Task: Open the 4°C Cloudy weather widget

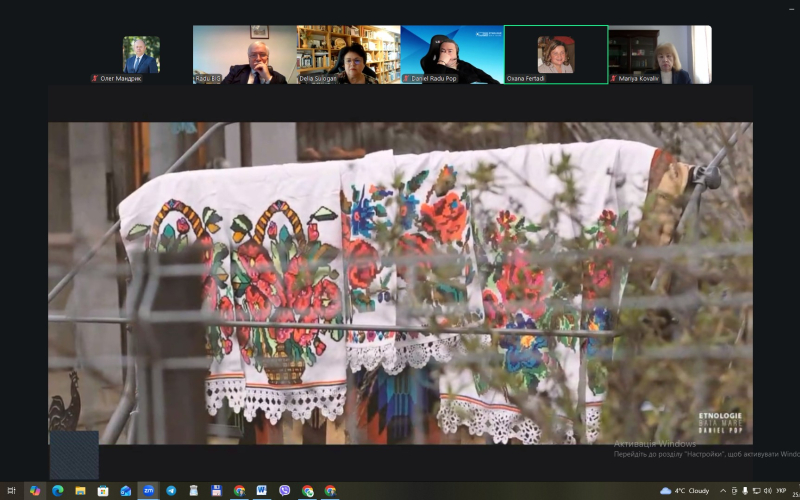Action: click(686, 491)
